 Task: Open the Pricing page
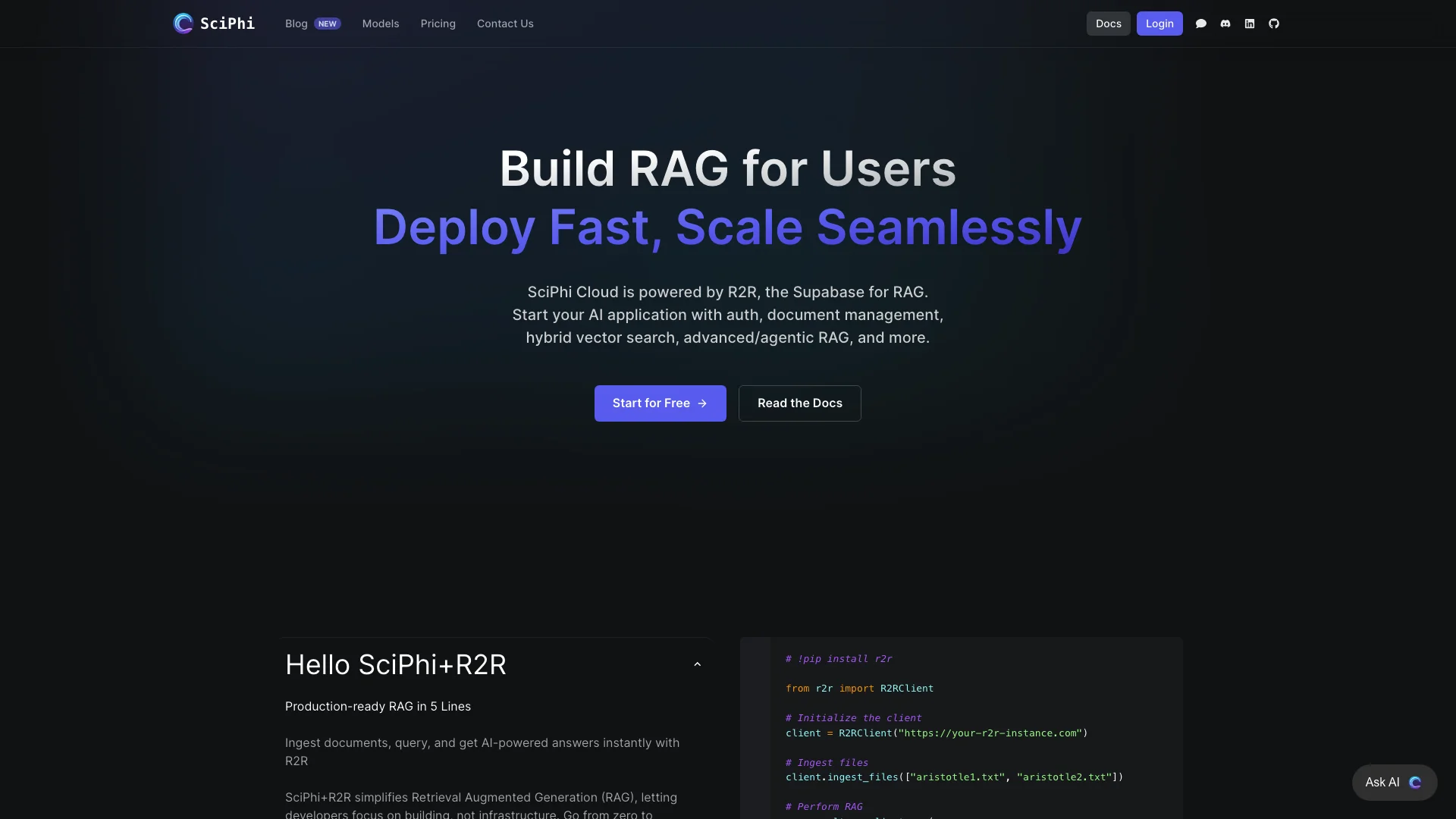coord(438,24)
